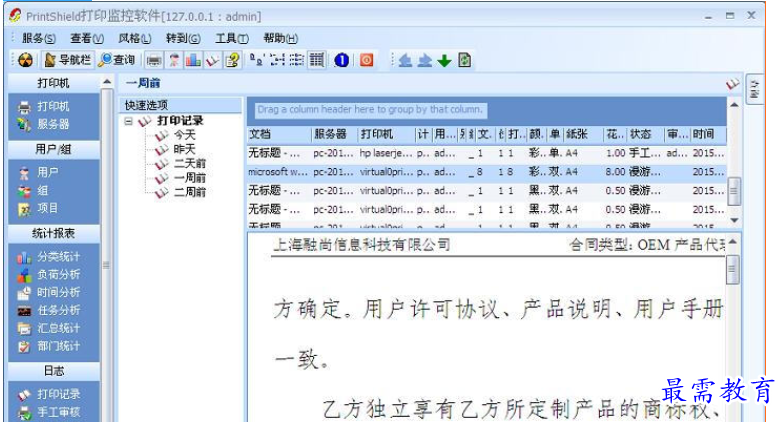The height and width of the screenshot is (422, 783).
Task: Open 负荷分析 report
Action: tap(49, 274)
